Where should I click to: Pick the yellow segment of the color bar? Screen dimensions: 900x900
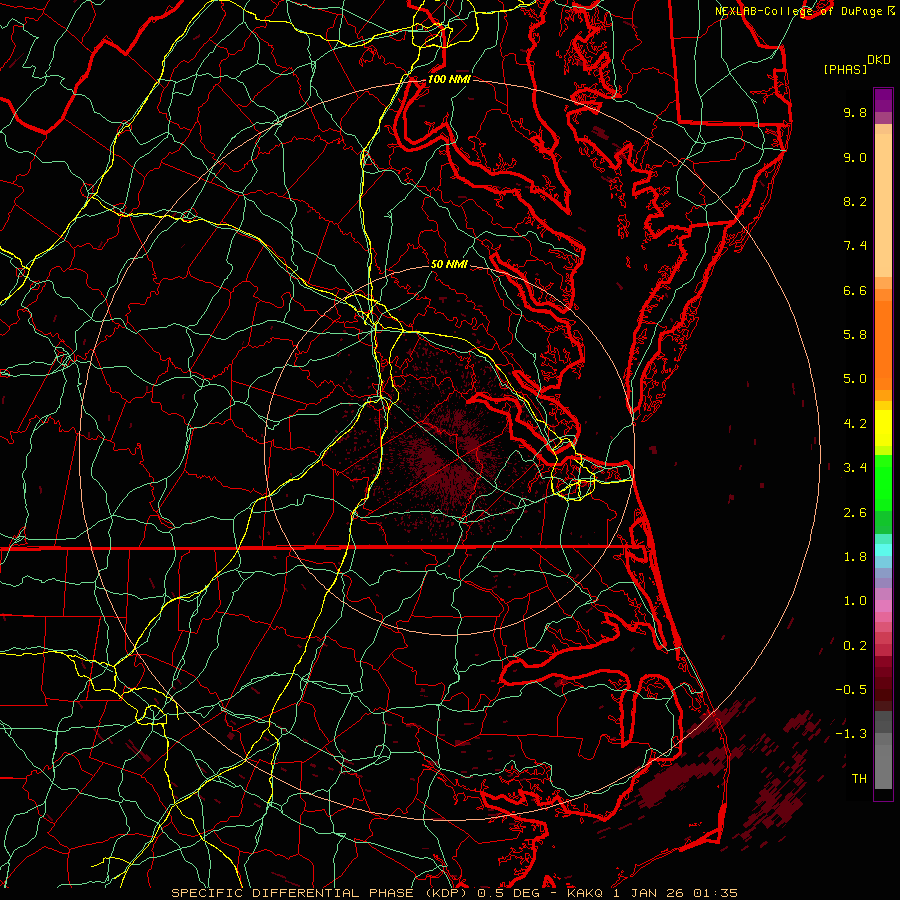[883, 428]
